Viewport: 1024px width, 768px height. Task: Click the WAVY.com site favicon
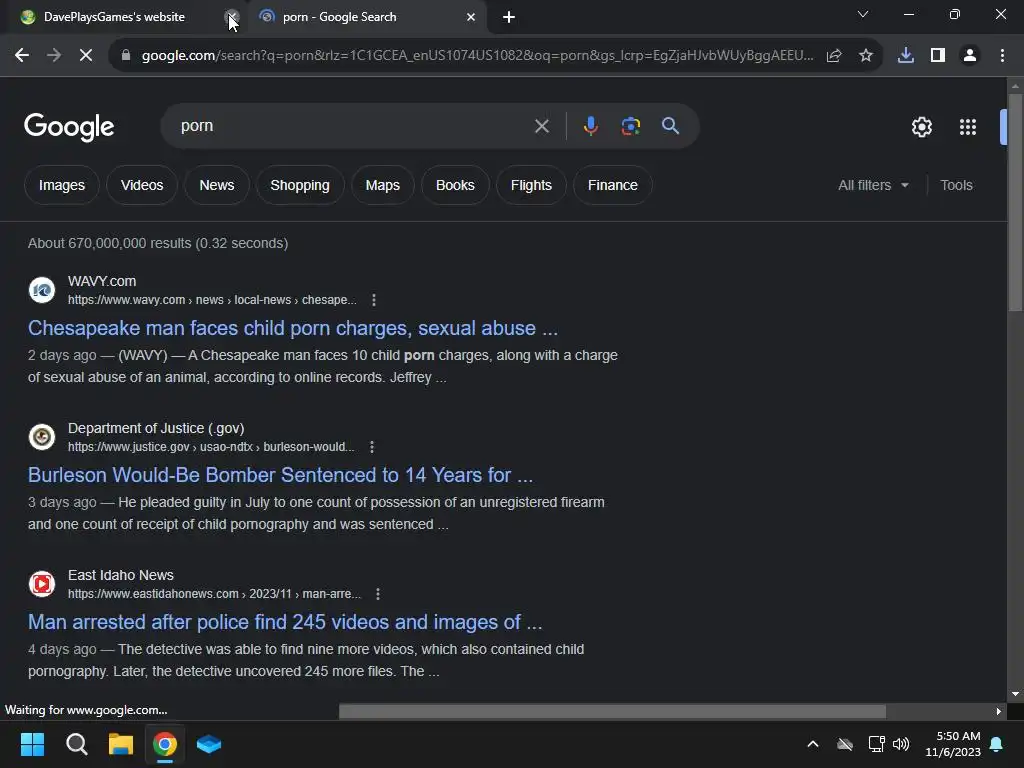coord(42,290)
